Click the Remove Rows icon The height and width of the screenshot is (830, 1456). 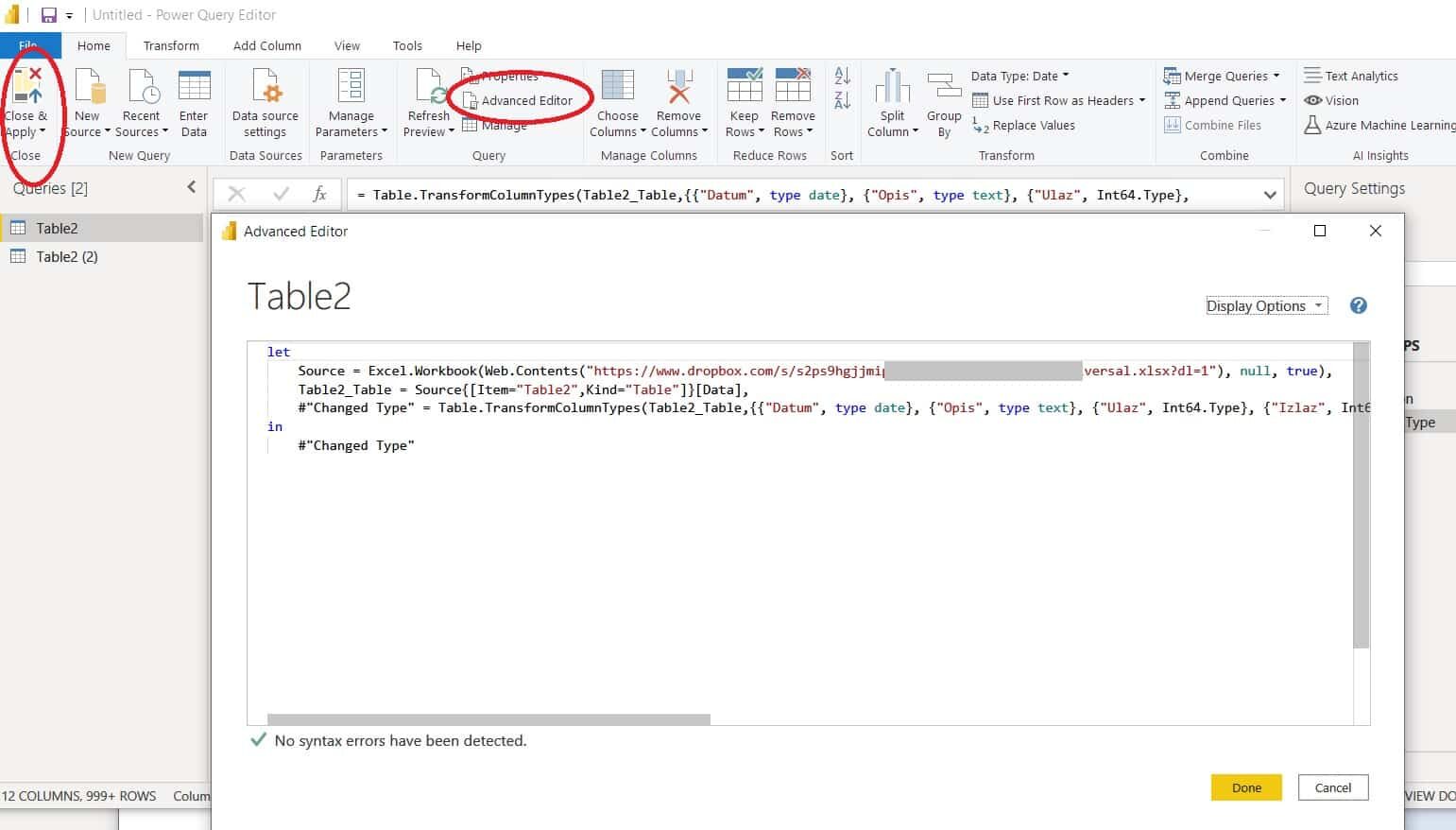point(793,85)
